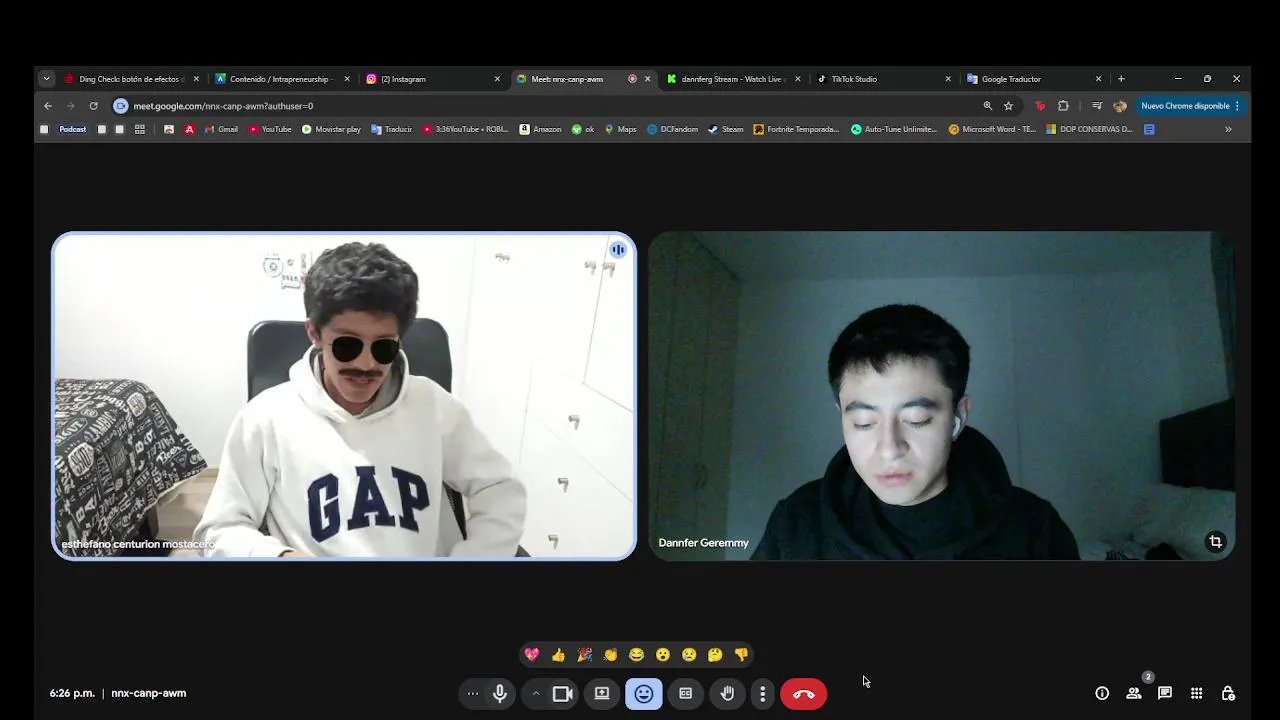Send the heart reaction
Viewport: 1280px width, 720px height.
click(x=532, y=655)
